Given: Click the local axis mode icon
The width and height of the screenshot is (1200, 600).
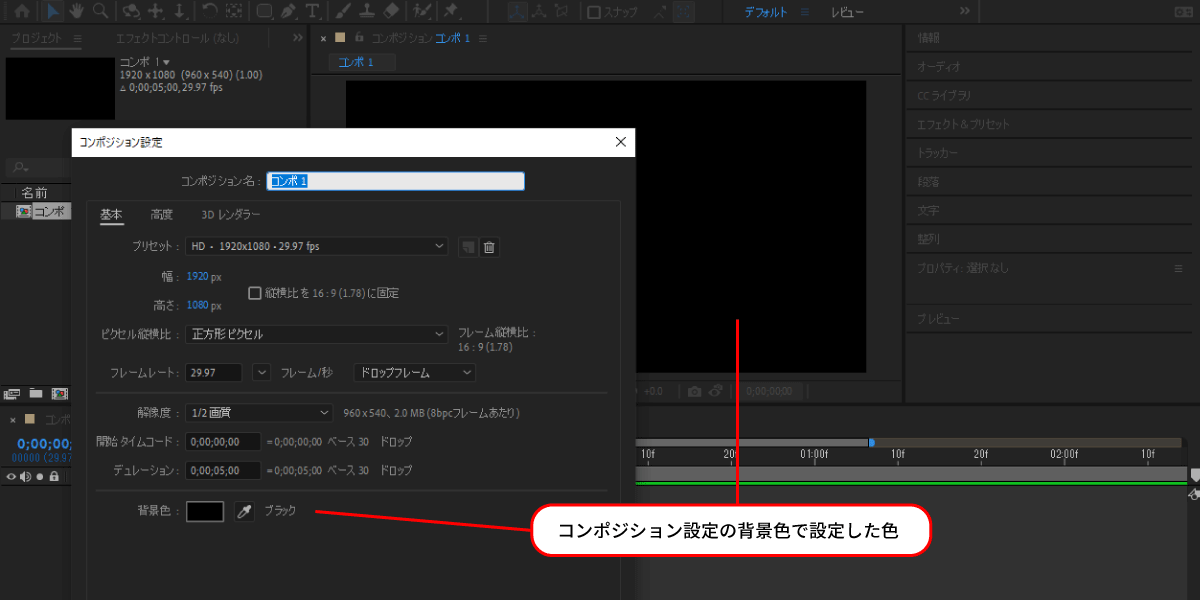Looking at the screenshot, I should (x=517, y=12).
